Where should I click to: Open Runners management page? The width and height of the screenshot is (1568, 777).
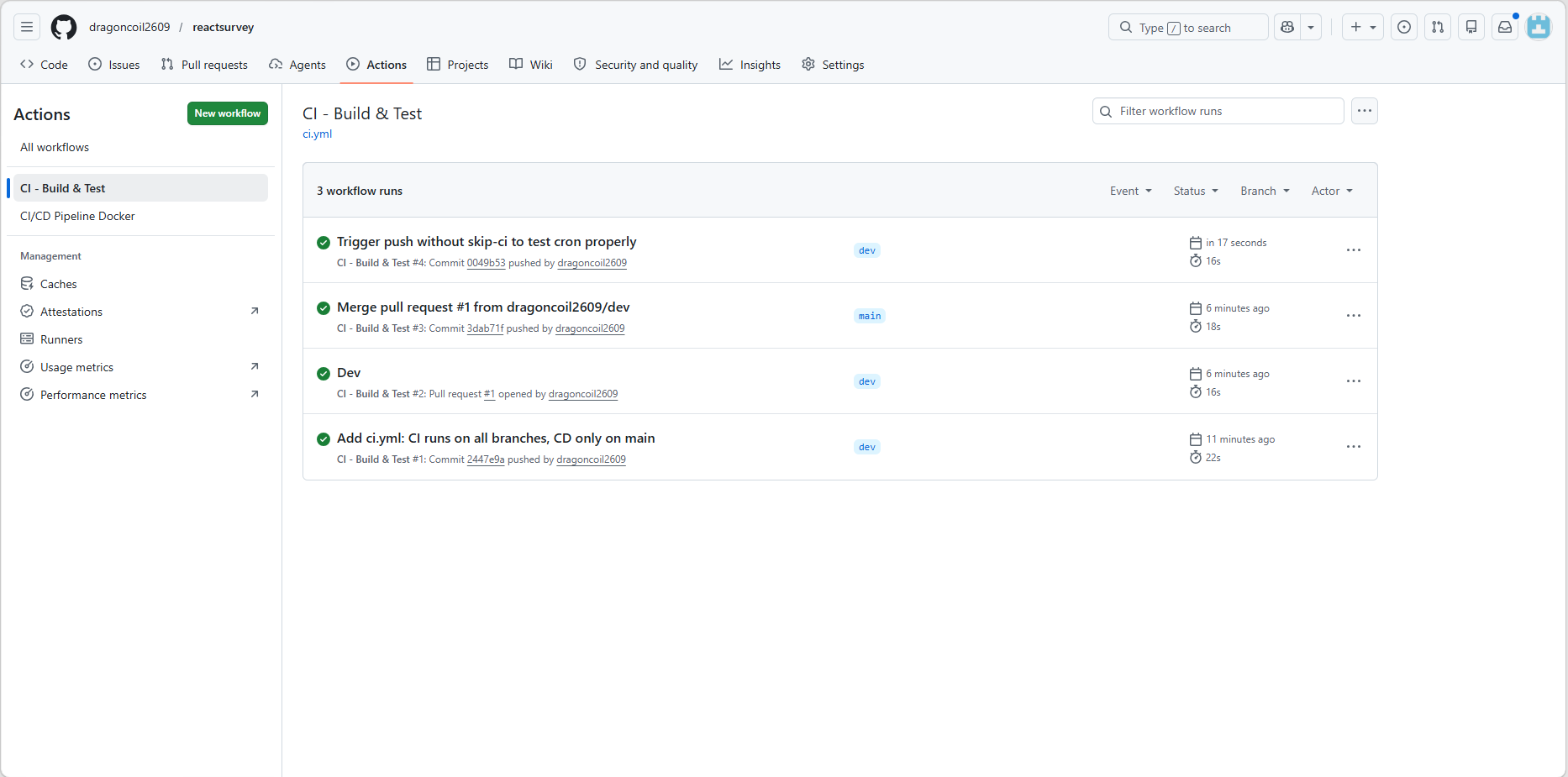140,339
